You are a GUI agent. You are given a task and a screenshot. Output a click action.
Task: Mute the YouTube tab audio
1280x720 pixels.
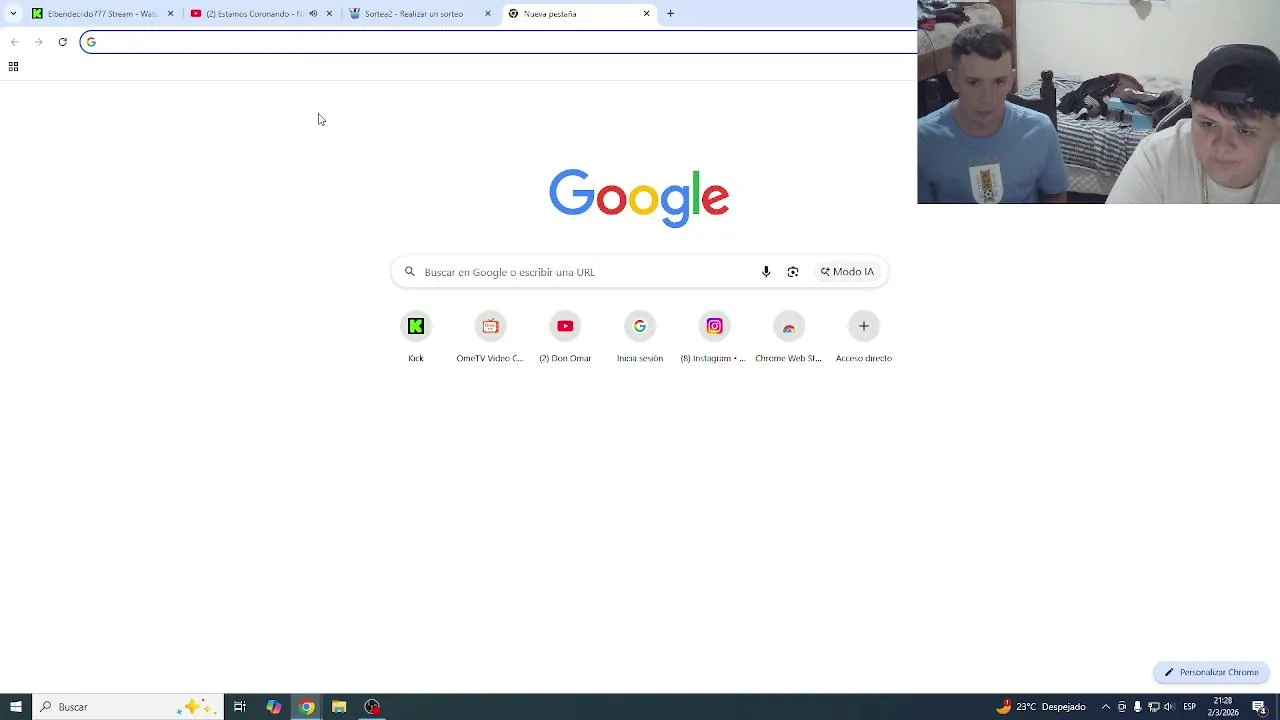point(313,14)
